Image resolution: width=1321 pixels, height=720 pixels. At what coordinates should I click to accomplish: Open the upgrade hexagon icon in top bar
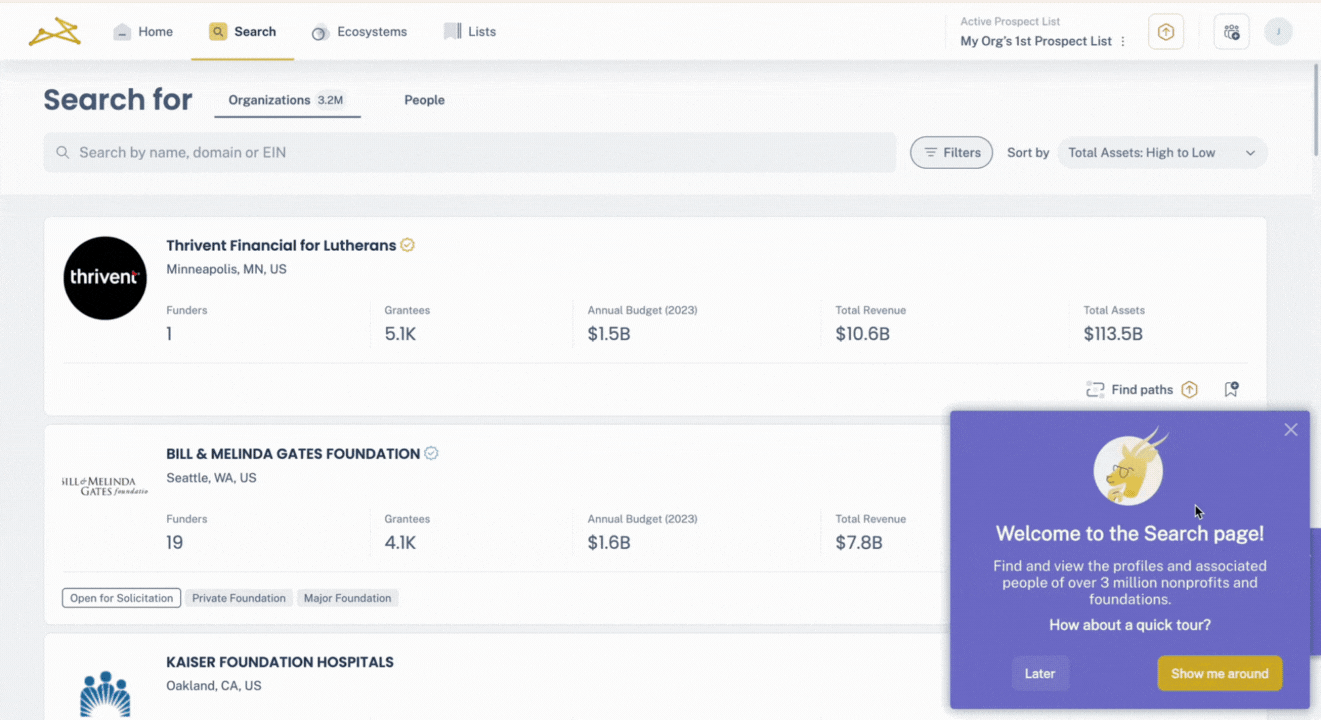[1166, 31]
